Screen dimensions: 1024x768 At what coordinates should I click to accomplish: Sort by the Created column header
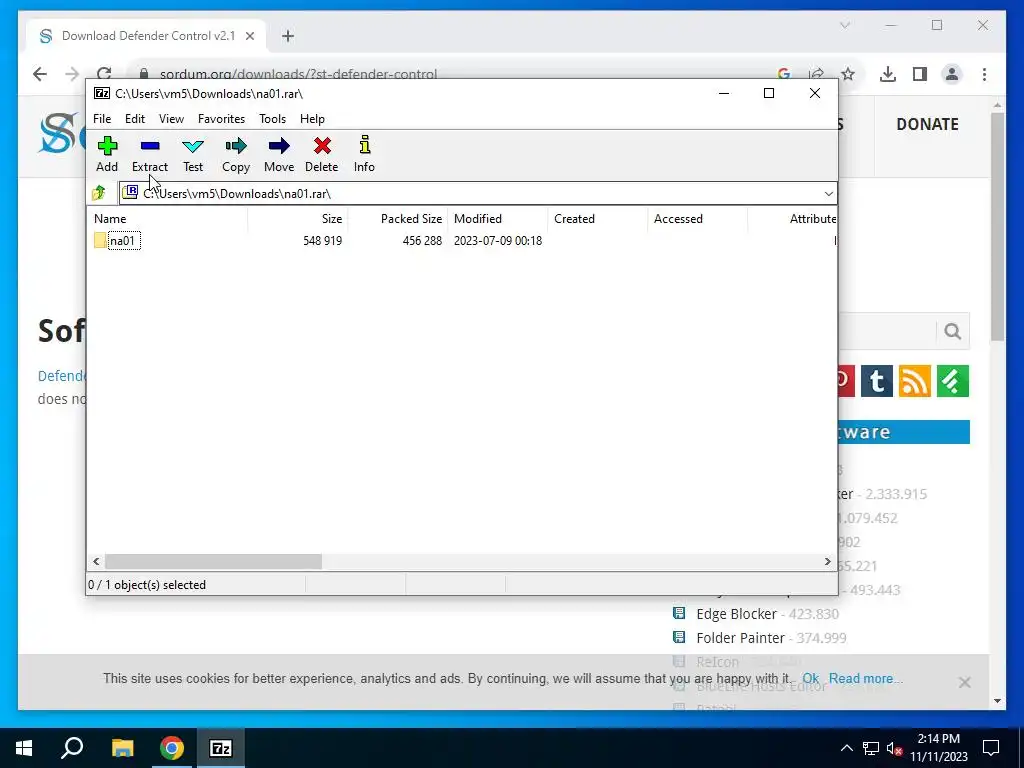pyautogui.click(x=598, y=219)
